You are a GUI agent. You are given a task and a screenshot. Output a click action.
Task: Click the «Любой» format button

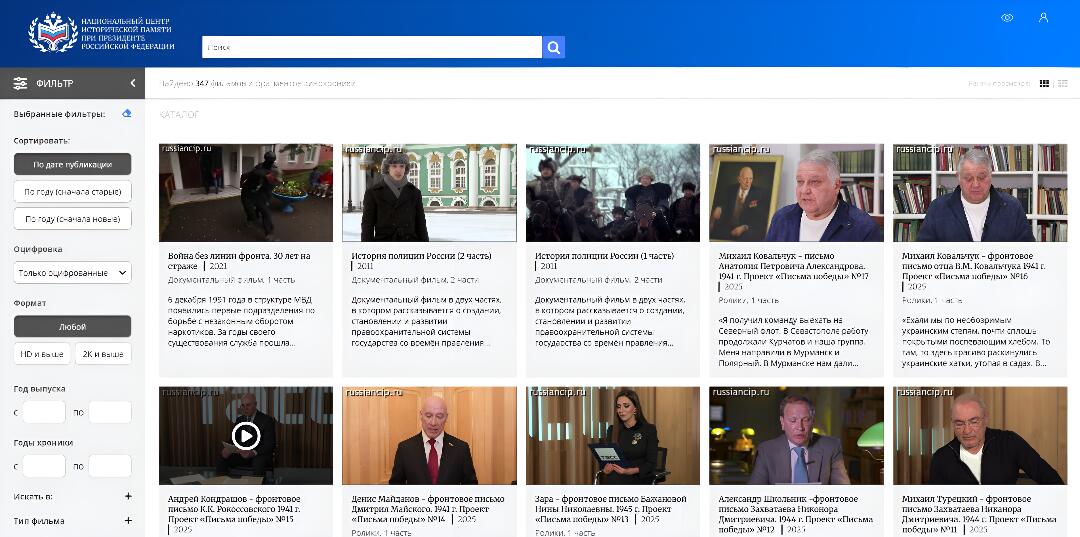(x=72, y=327)
